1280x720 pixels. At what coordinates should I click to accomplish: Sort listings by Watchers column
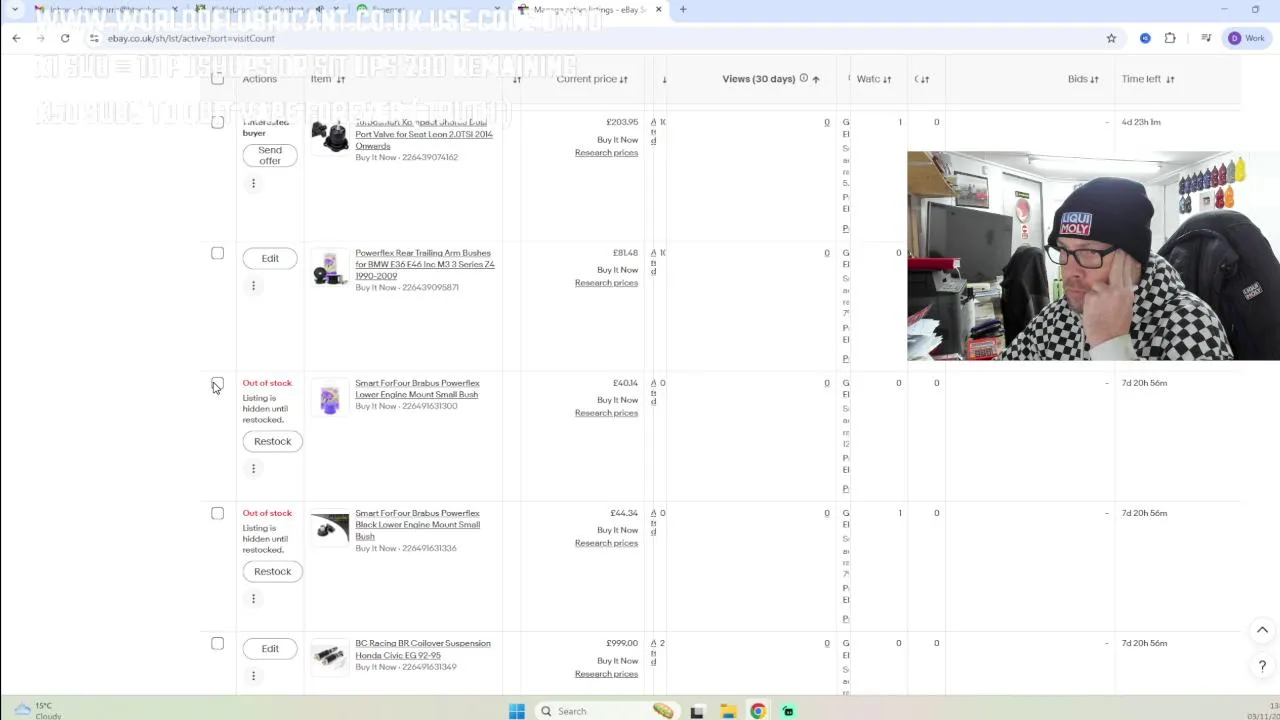point(873,79)
